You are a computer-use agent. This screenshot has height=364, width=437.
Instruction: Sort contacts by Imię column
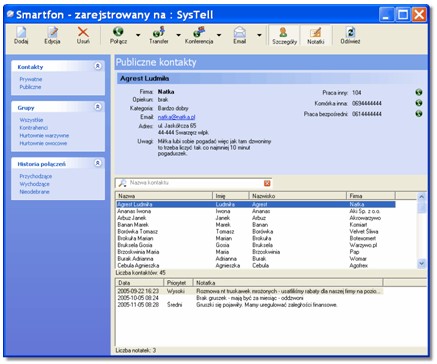tap(231, 196)
